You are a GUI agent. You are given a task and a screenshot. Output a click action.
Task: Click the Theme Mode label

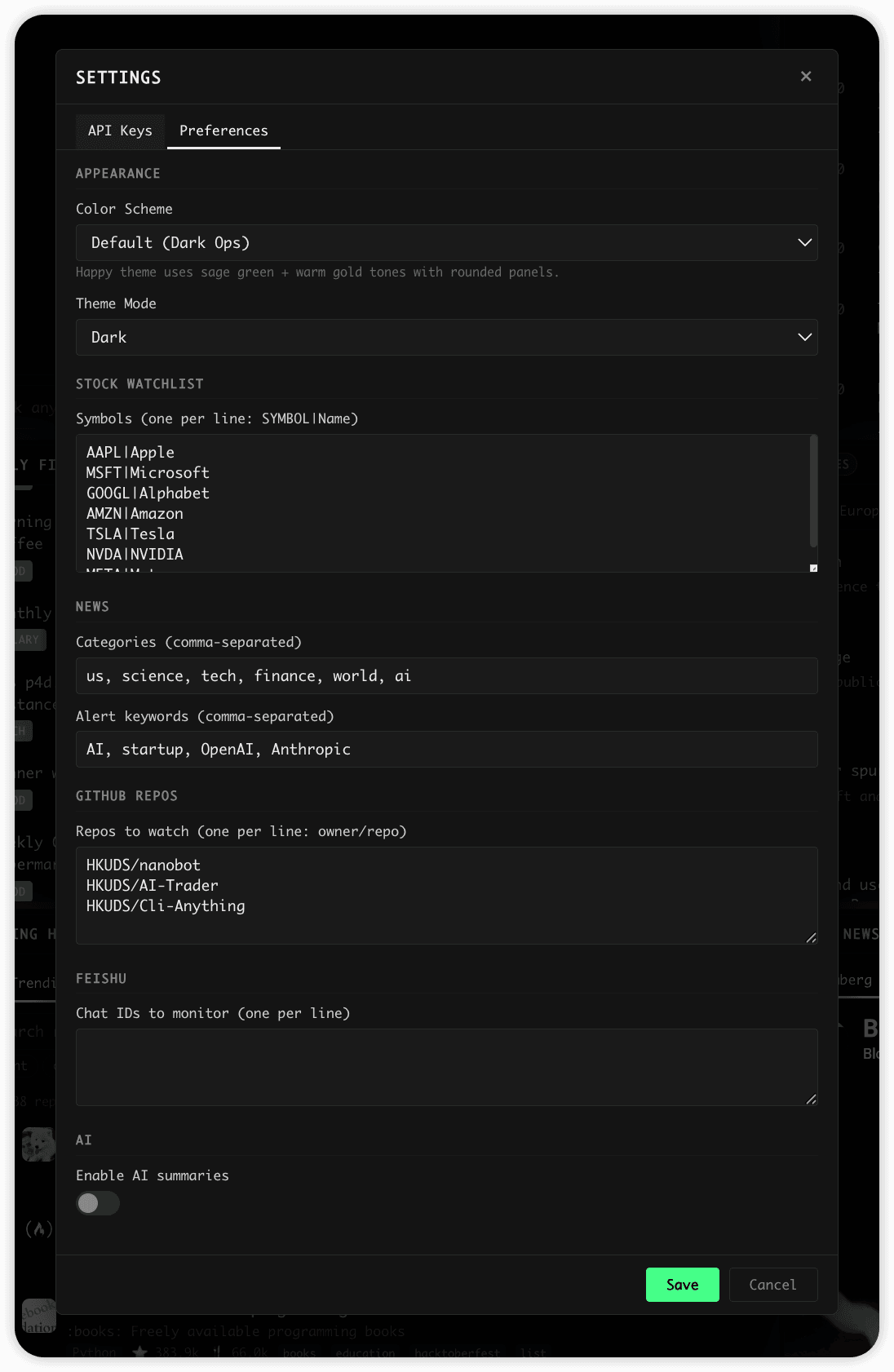[x=116, y=303]
